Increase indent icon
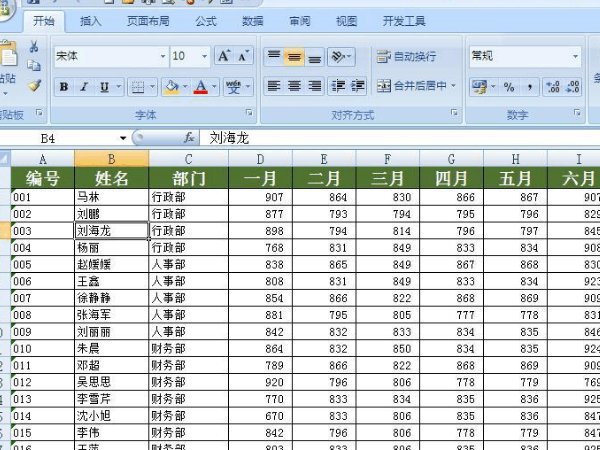600x450 pixels. pos(357,86)
